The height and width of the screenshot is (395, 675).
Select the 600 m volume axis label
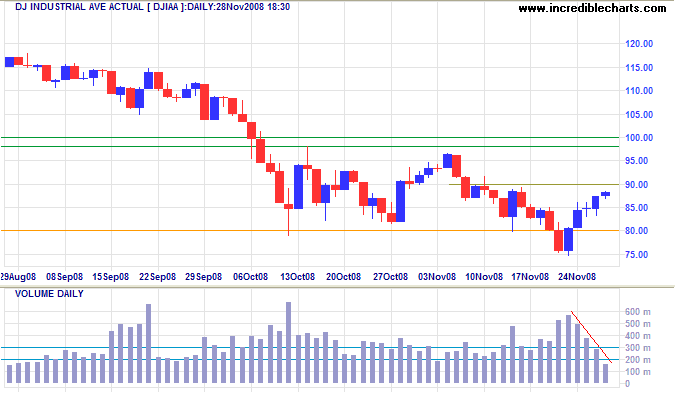(x=638, y=312)
